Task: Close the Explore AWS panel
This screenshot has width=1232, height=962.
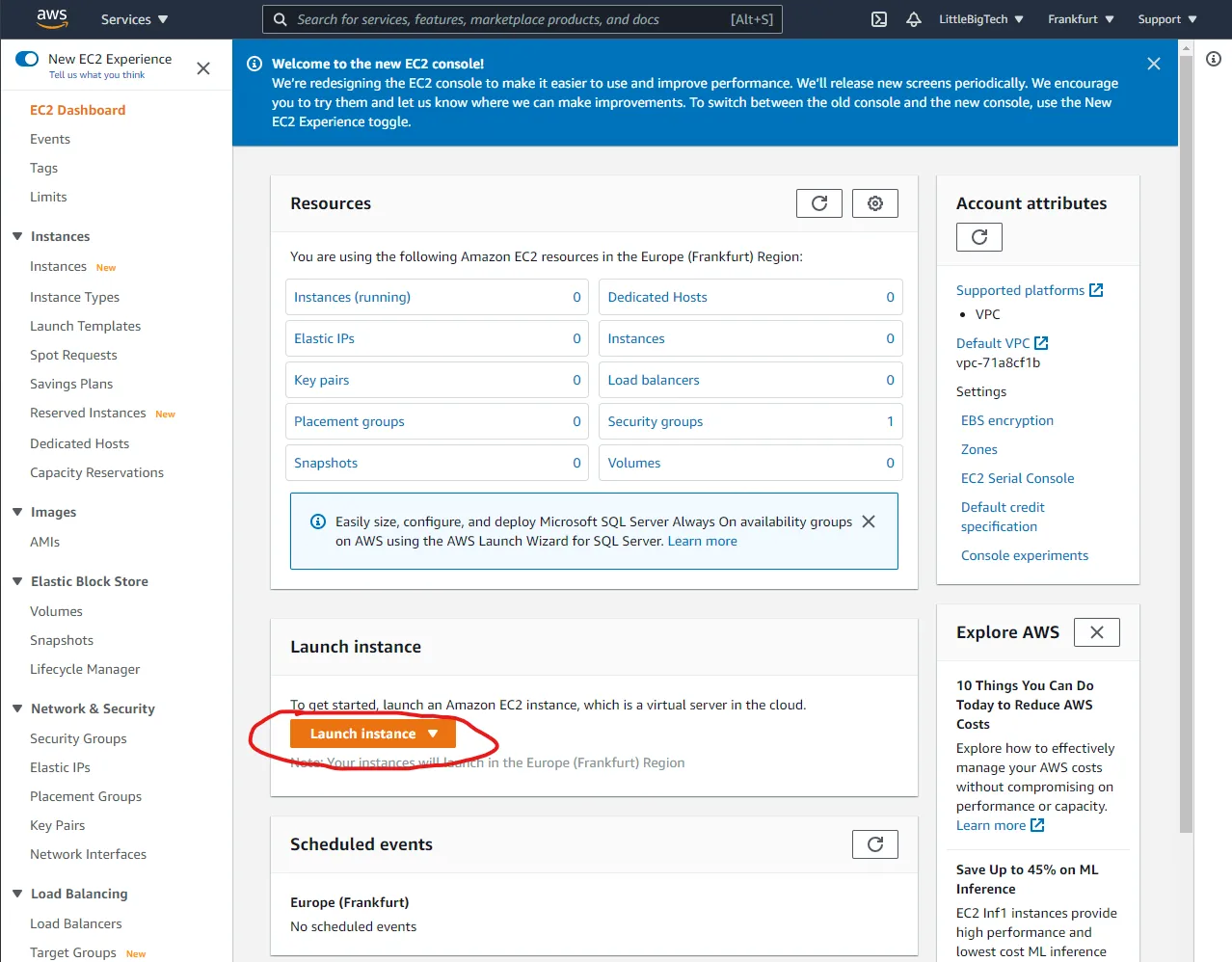Action: tap(1097, 632)
